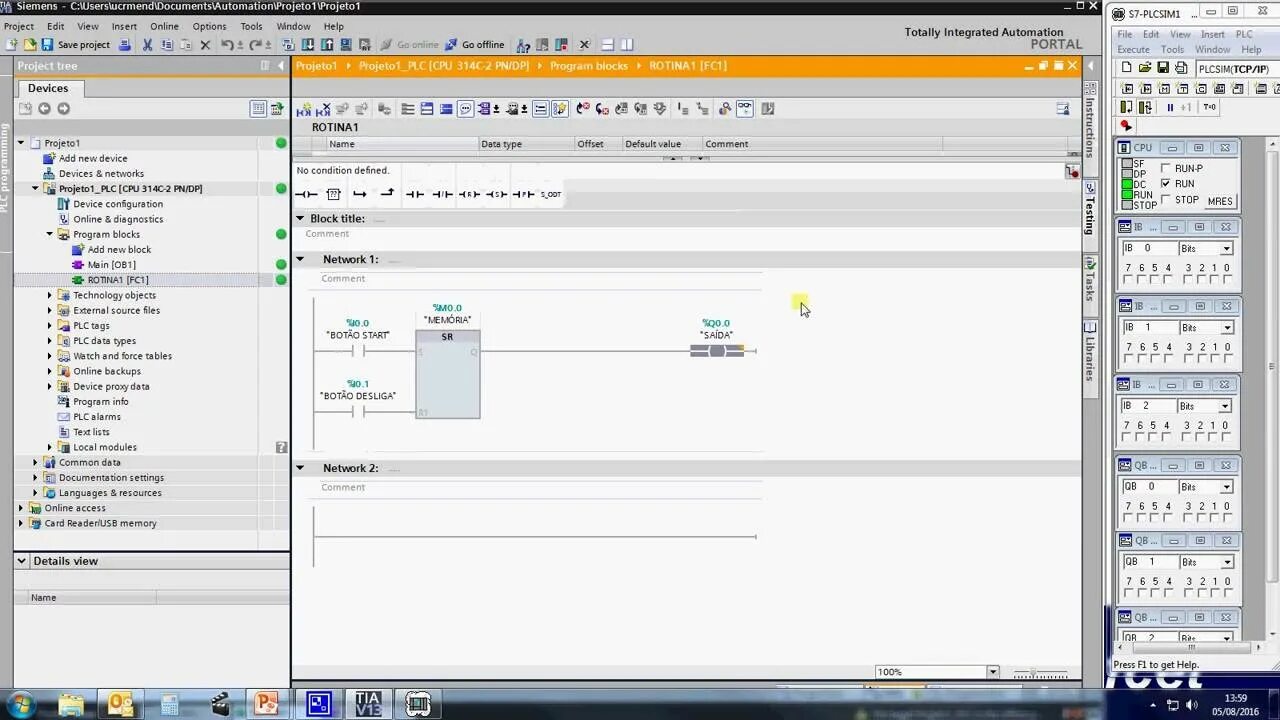The width and height of the screenshot is (1280, 720).
Task: Select Main [OB1] block in tree
Action: pos(111,265)
